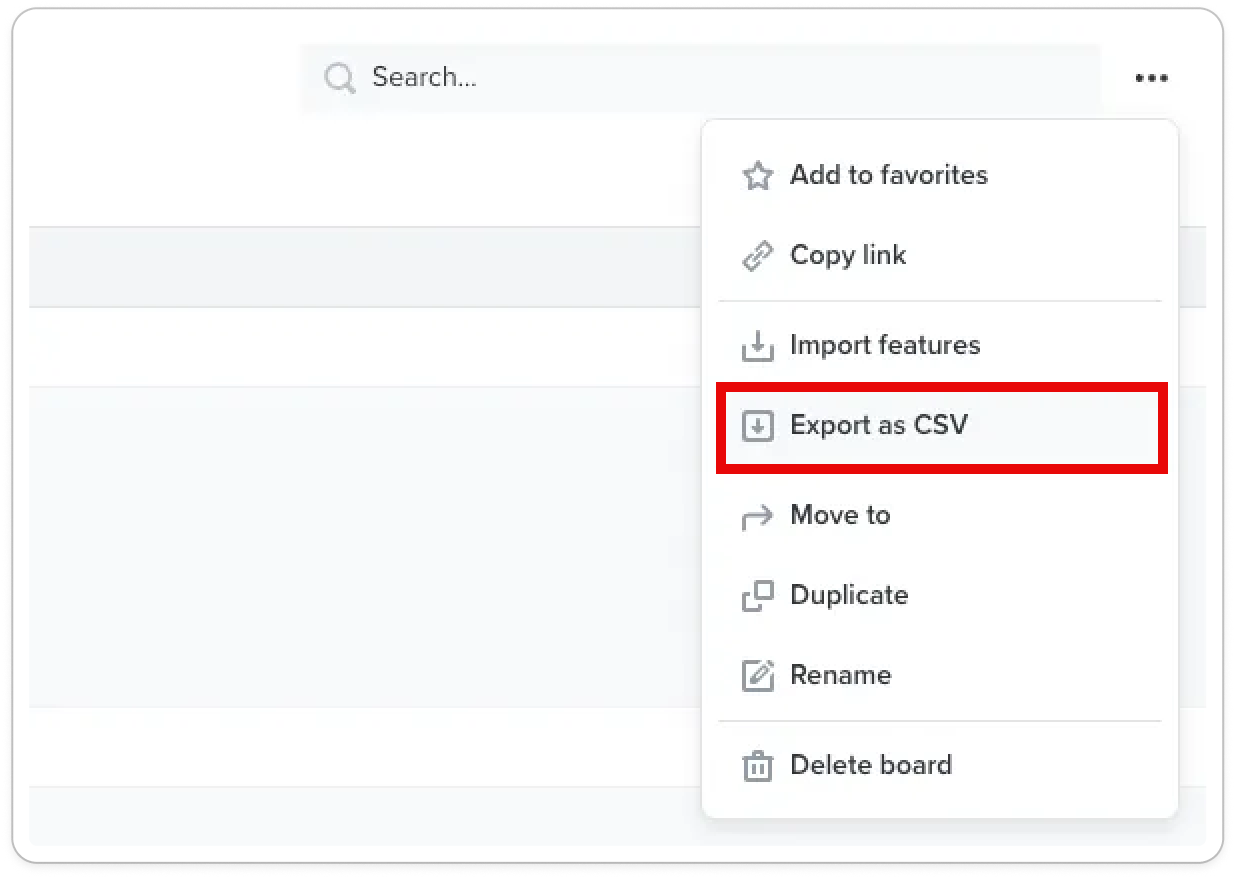Viewport: 1234px width, 878px height.
Task: Select Add to favorites menu entry
Action: coord(940,175)
